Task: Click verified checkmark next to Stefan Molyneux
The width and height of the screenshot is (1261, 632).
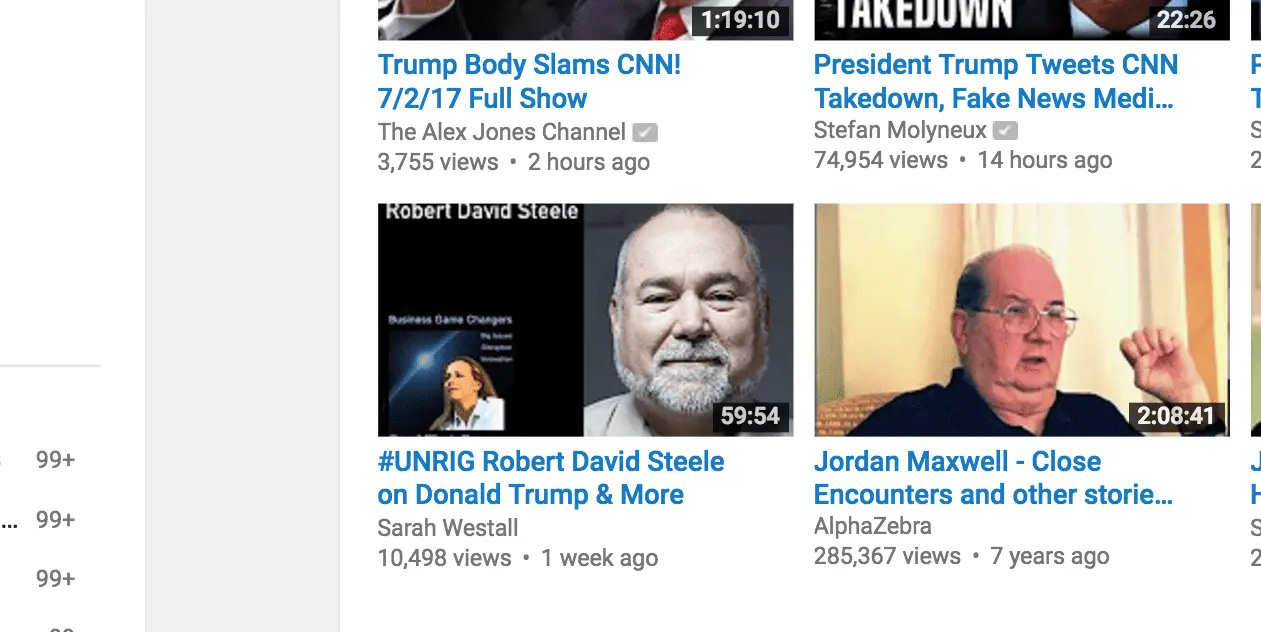Action: [x=1005, y=130]
